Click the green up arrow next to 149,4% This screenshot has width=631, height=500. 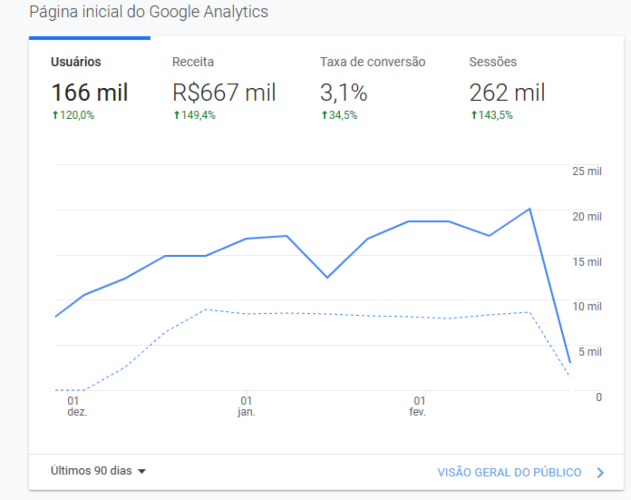pos(176,115)
